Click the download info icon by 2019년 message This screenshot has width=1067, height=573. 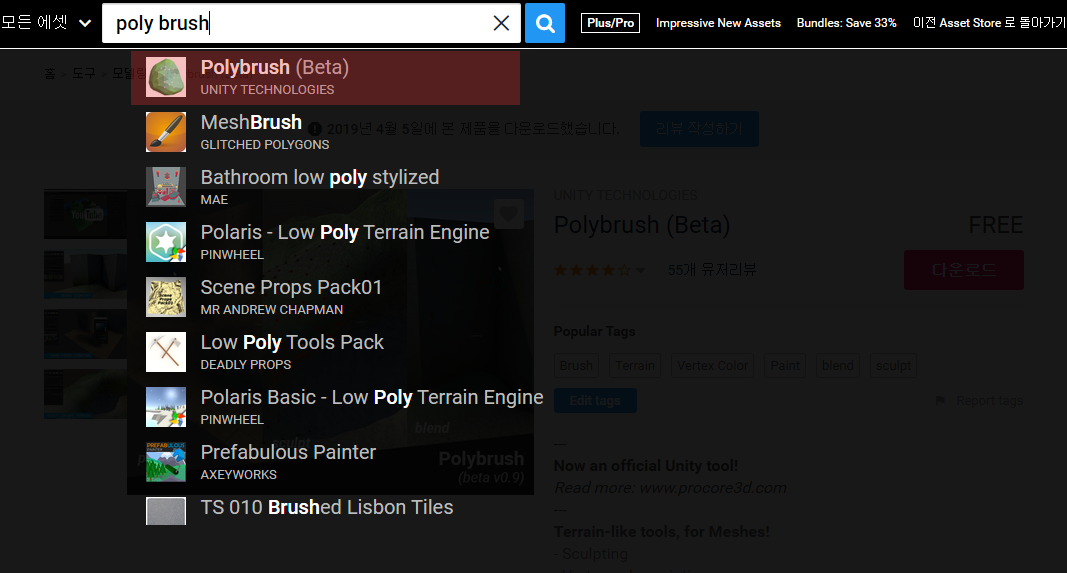coord(314,129)
